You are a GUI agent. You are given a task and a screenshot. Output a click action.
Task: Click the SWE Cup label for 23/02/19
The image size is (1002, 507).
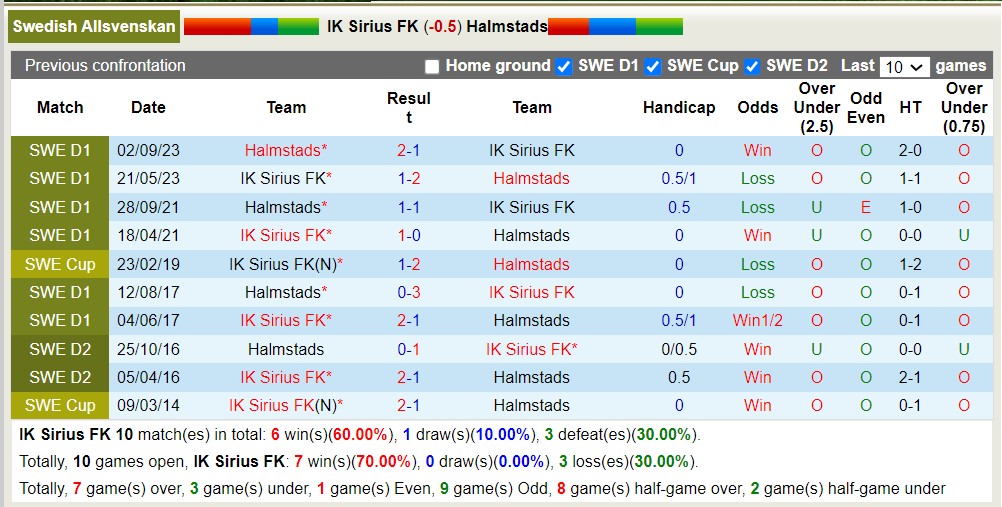60,265
